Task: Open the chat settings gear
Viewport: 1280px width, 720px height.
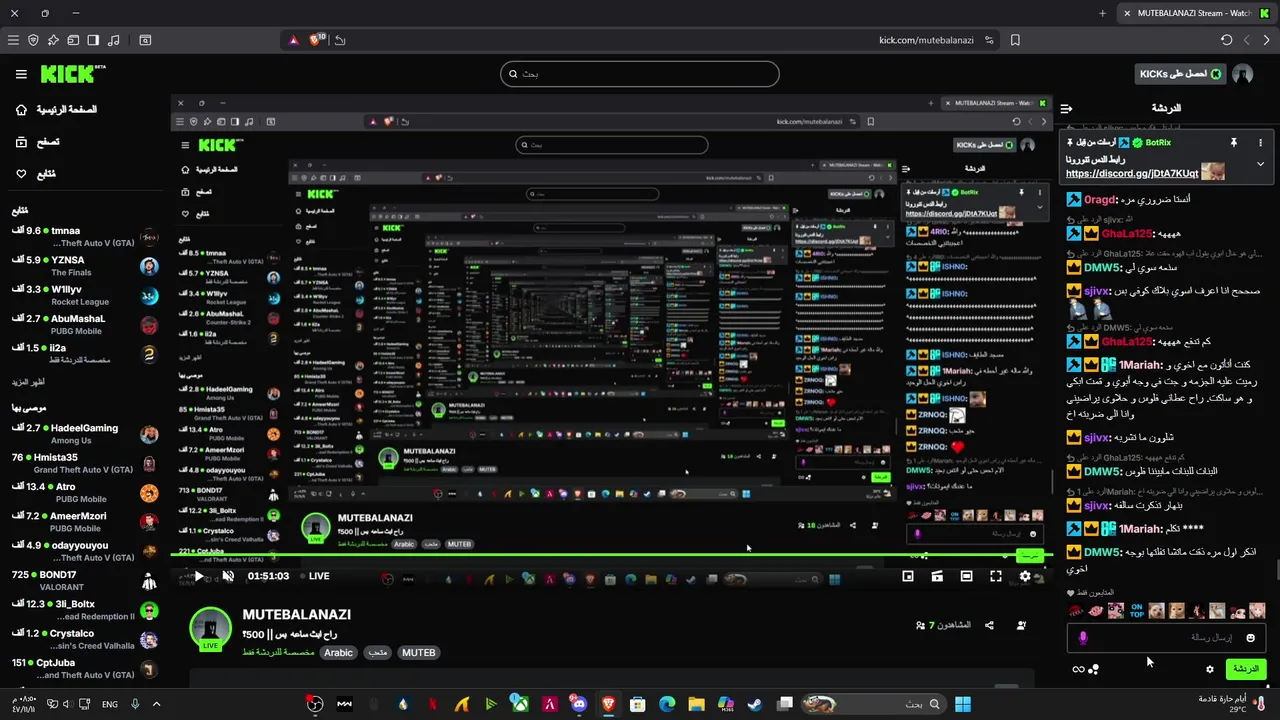Action: coord(1210,670)
